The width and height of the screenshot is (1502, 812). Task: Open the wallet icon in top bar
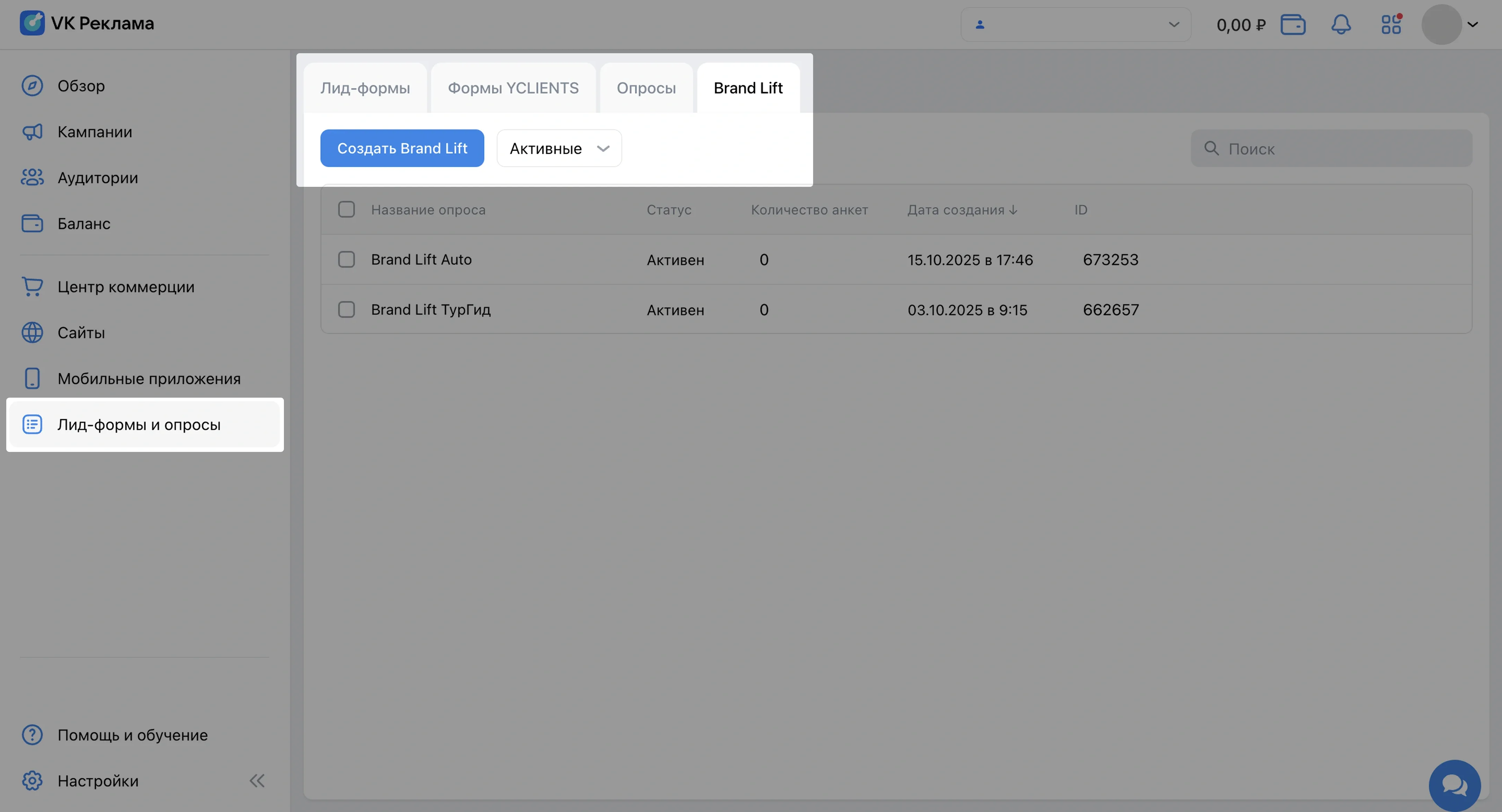(x=1293, y=24)
